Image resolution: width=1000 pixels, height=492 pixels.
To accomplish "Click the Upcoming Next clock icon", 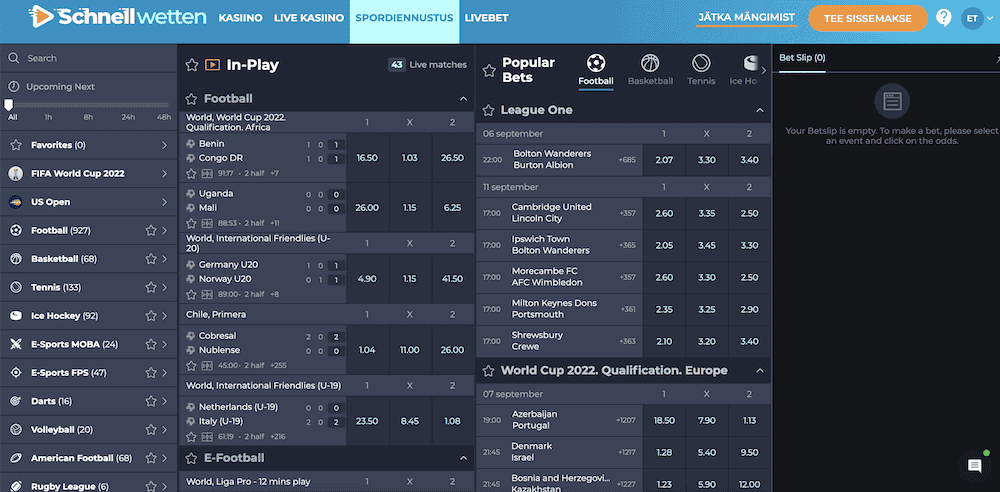I will point(14,87).
